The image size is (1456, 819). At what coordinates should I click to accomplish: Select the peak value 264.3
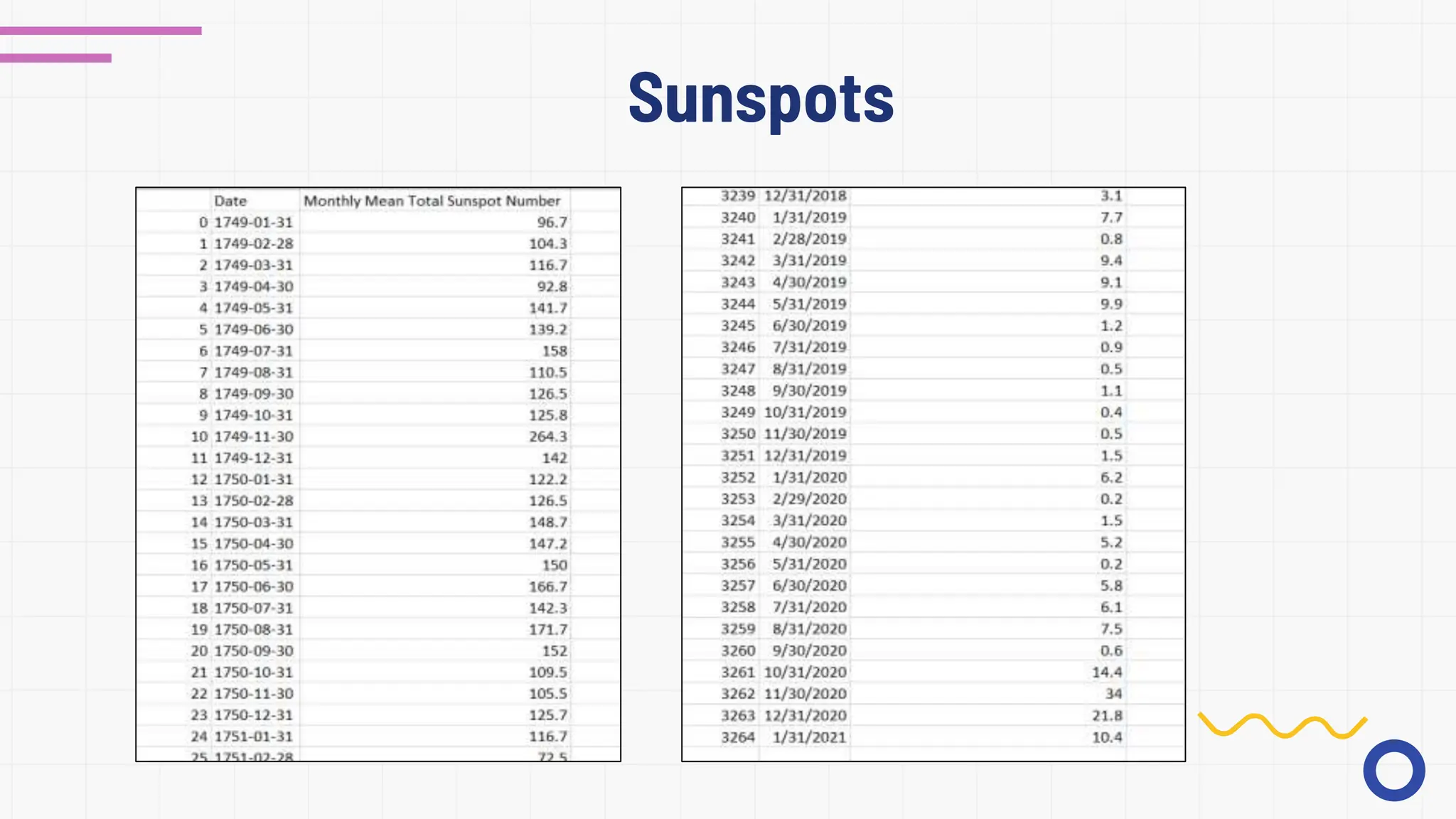point(548,436)
